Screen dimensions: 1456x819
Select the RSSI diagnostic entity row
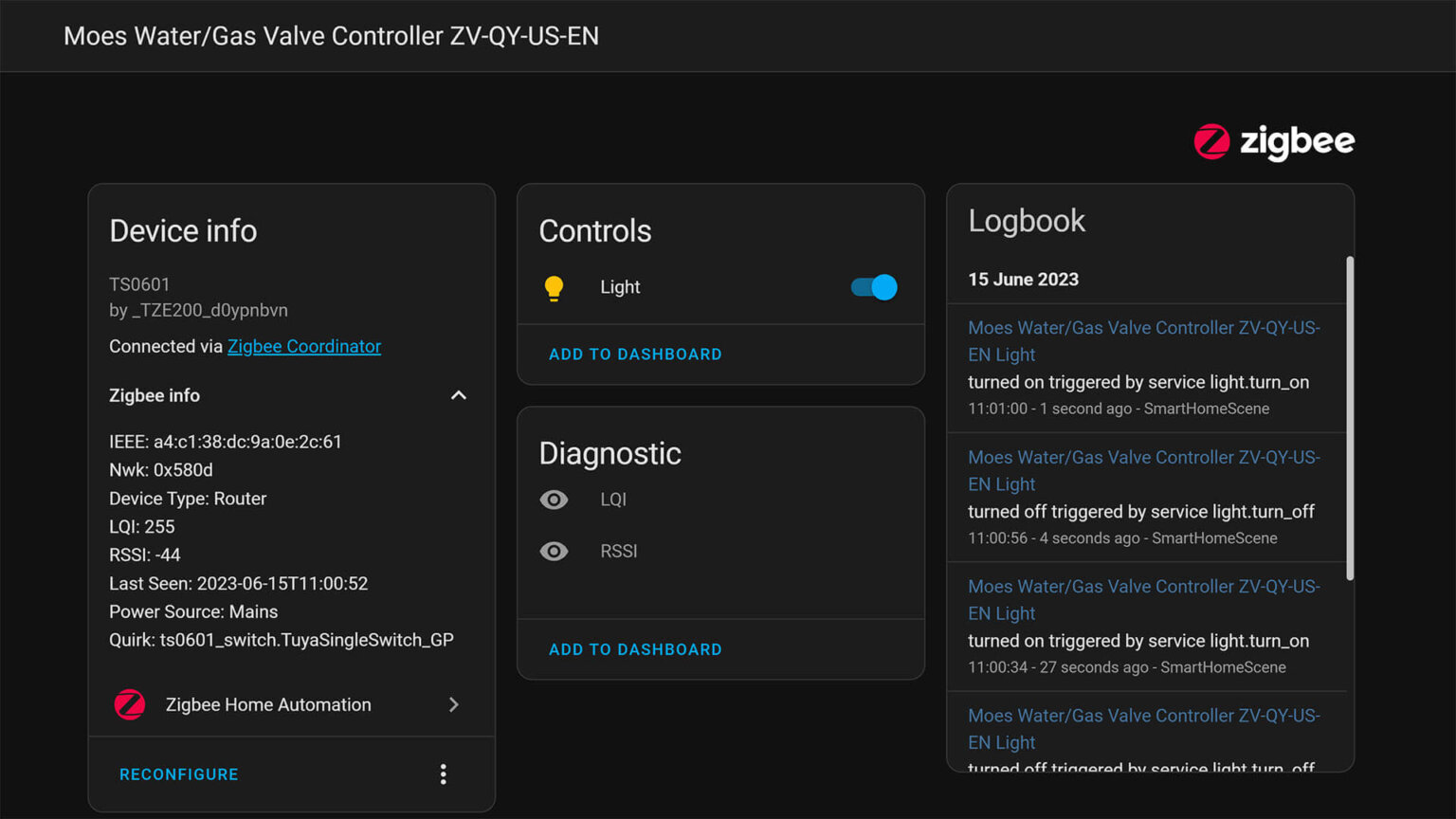[618, 552]
